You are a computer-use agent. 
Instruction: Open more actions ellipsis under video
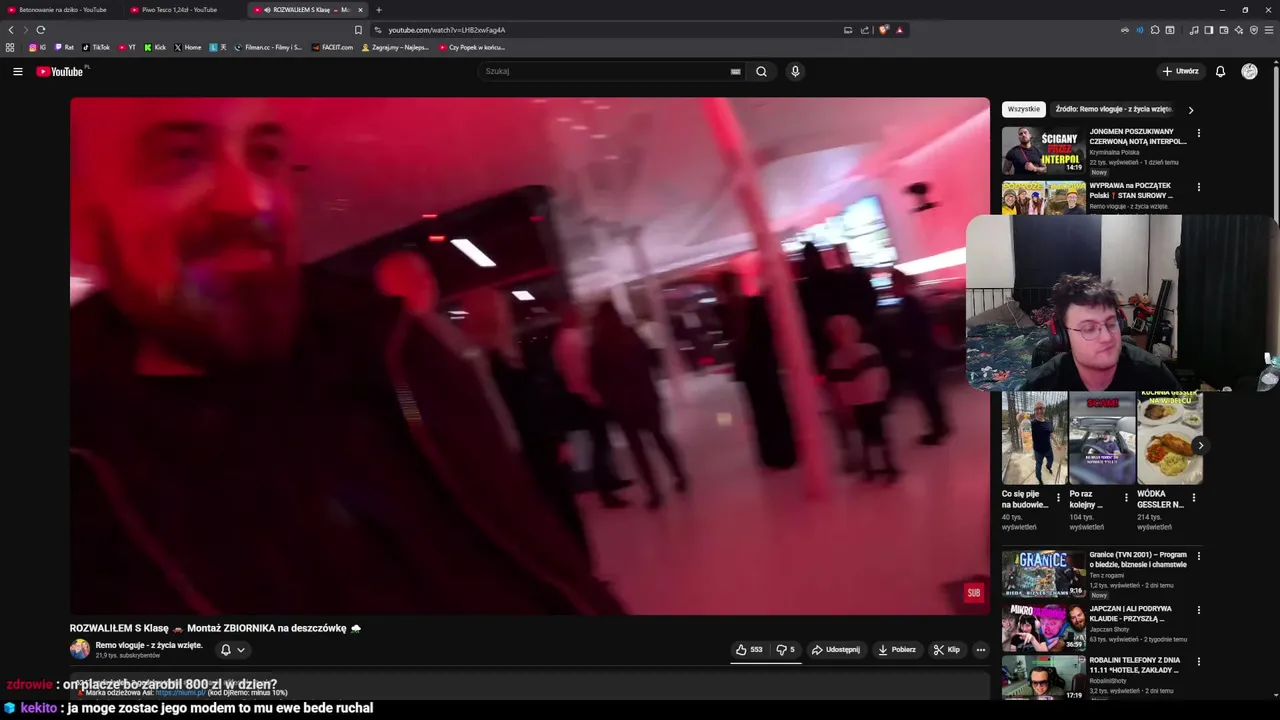(980, 649)
